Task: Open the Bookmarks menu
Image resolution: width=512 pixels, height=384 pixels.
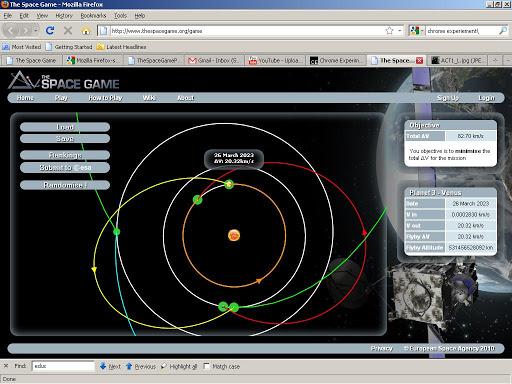Action: click(x=93, y=15)
